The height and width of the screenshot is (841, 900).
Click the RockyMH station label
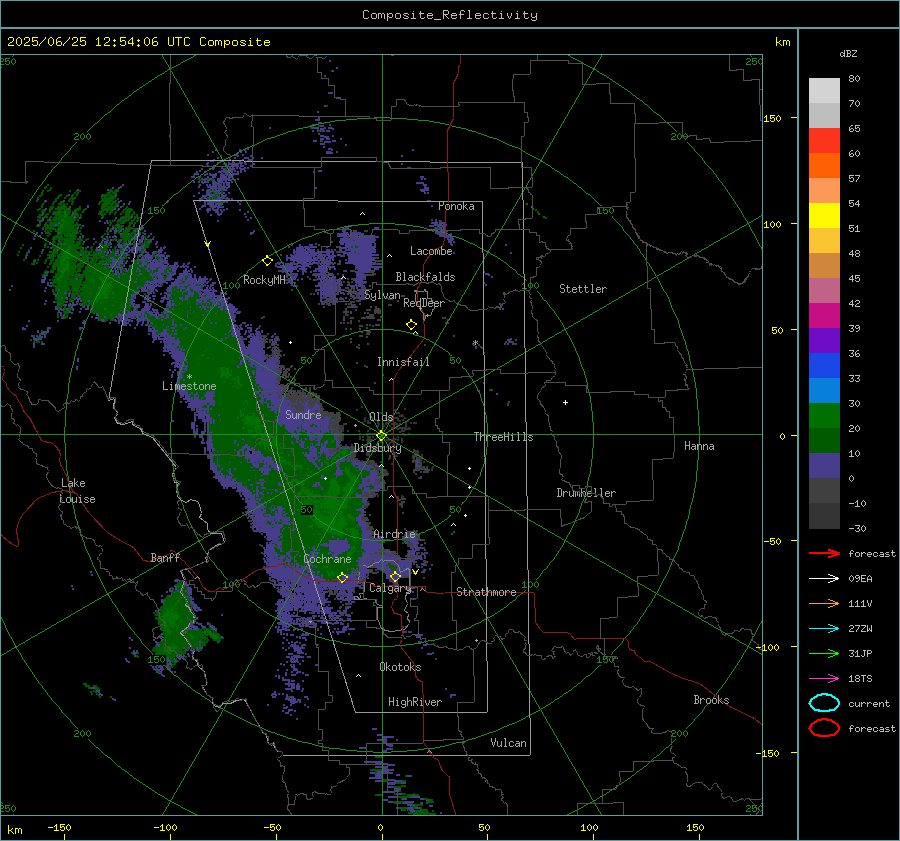point(264,280)
